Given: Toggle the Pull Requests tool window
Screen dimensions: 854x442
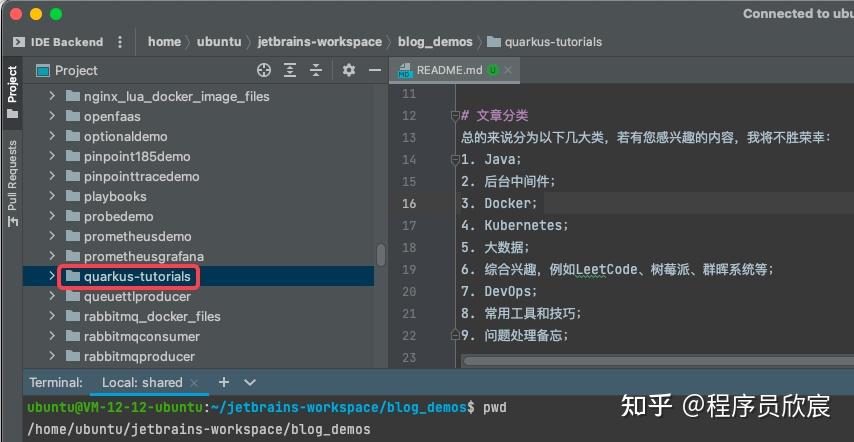Looking at the screenshot, I should tap(12, 182).
